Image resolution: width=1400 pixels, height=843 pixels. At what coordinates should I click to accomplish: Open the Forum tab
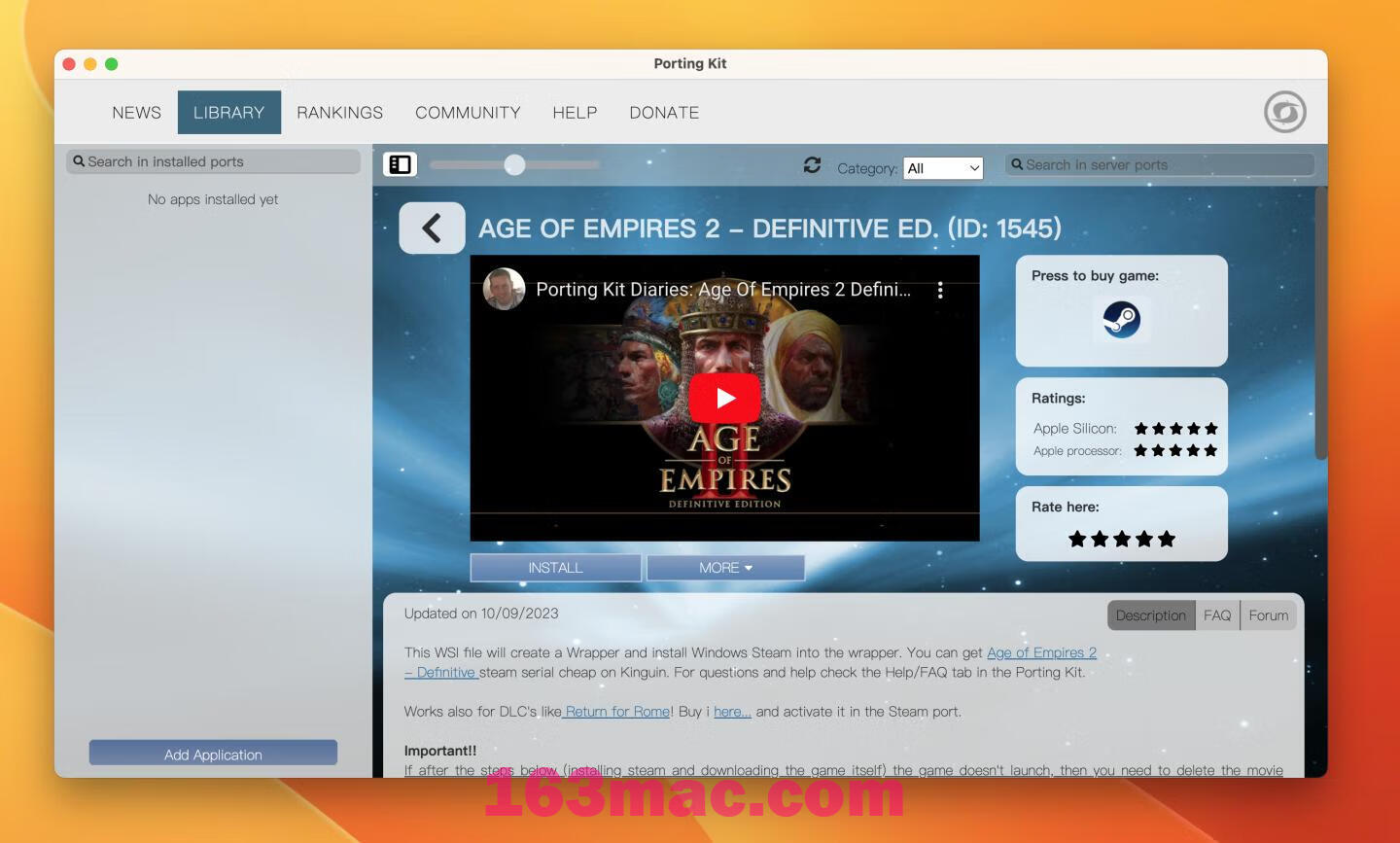(x=1269, y=615)
